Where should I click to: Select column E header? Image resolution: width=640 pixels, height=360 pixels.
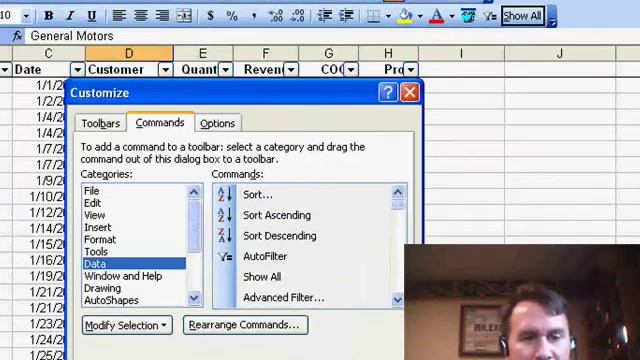click(203, 53)
